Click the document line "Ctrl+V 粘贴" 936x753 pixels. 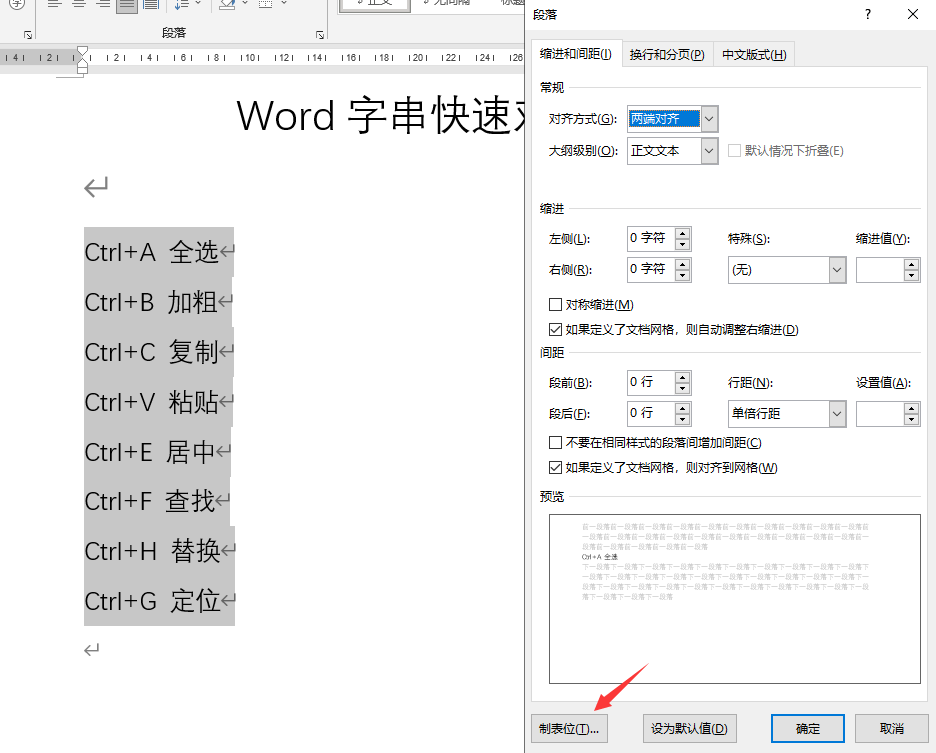coord(151,402)
